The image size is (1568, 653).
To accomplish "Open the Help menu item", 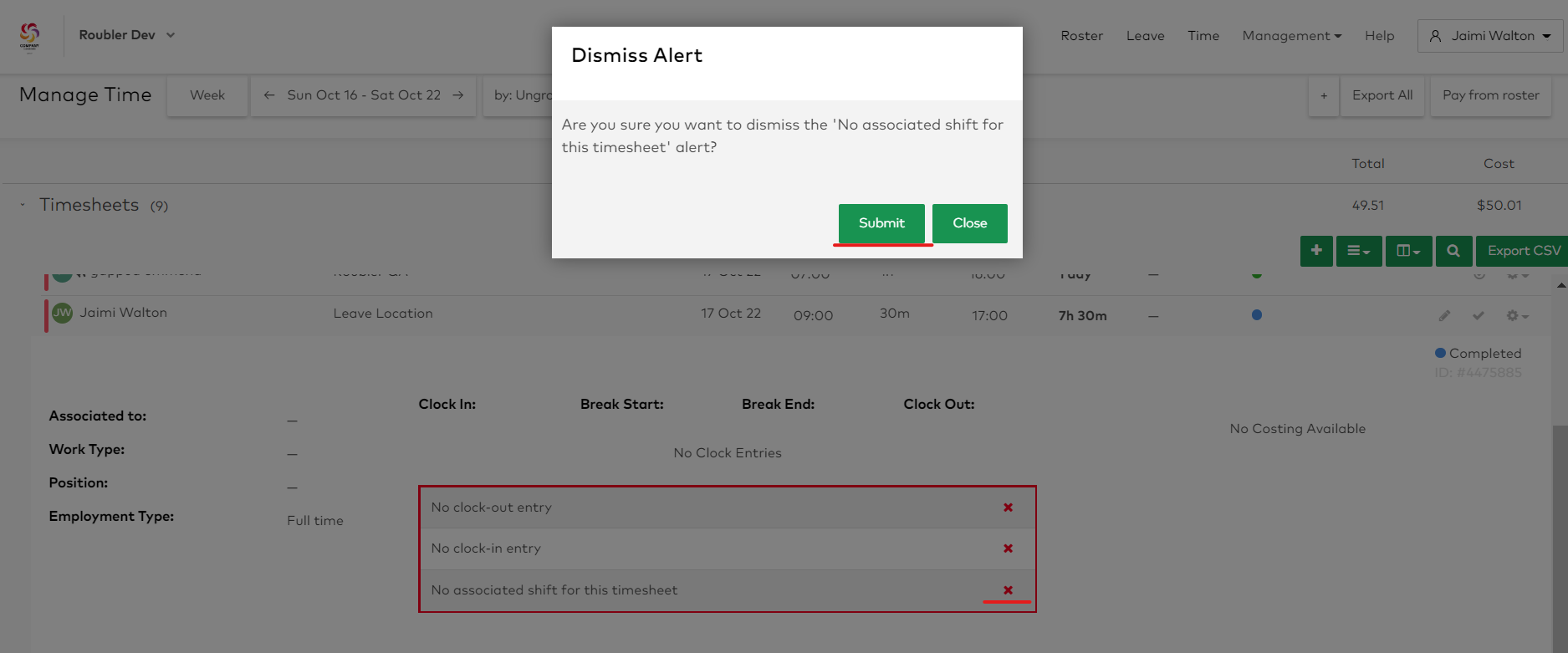I will pyautogui.click(x=1380, y=36).
